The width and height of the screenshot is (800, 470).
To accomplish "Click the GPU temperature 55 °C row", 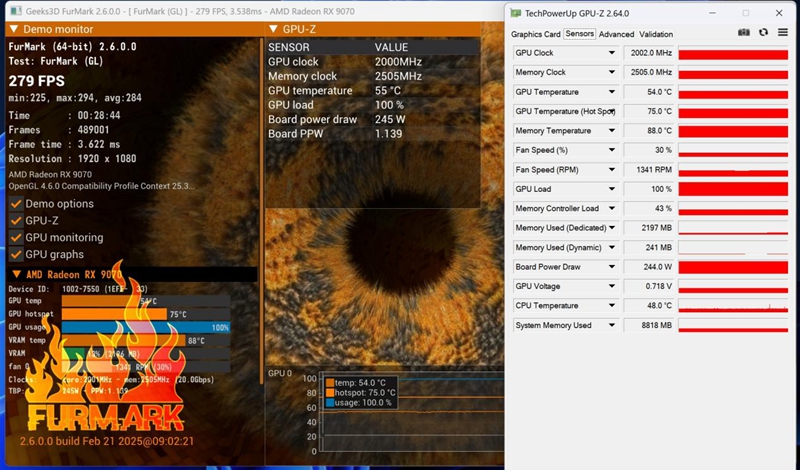I will pyautogui.click(x=373, y=90).
